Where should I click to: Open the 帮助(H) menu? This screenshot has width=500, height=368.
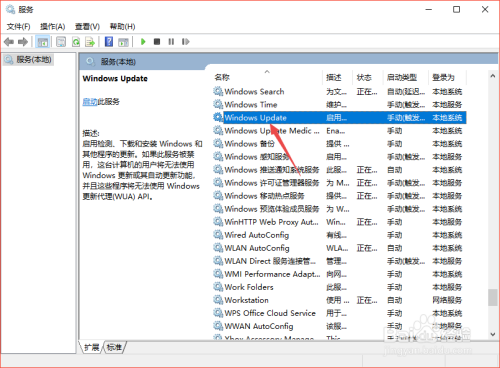click(x=123, y=26)
